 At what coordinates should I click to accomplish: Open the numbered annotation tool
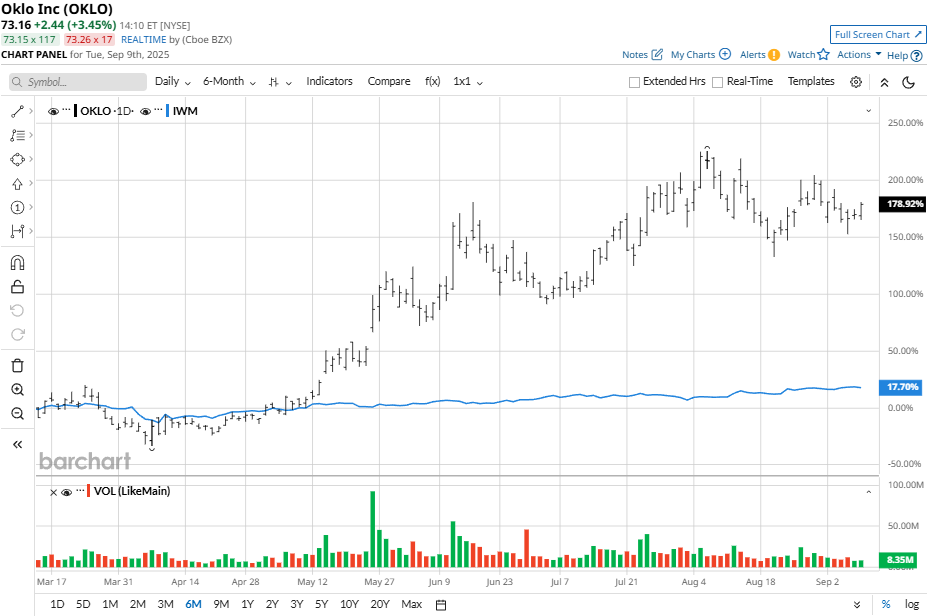[x=17, y=207]
